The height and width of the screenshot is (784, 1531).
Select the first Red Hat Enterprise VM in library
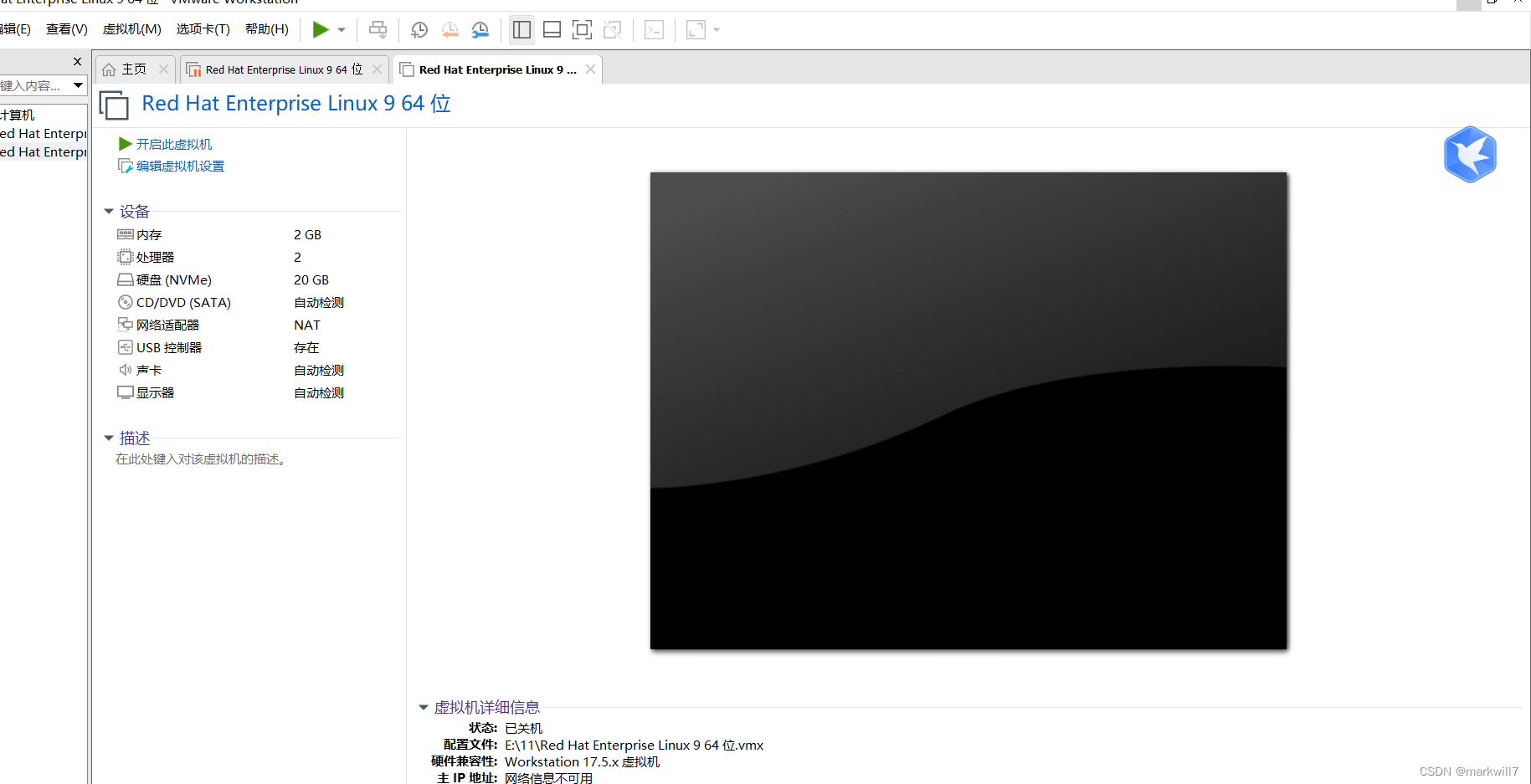coord(44,134)
